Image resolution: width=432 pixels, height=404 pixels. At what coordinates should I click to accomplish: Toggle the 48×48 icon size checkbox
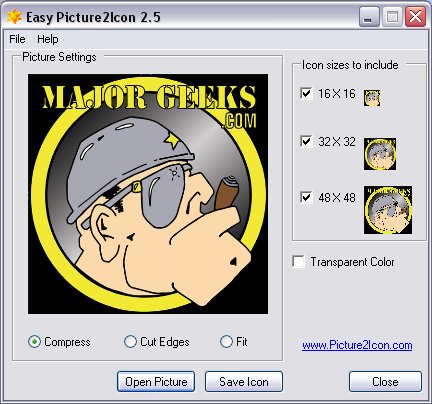coord(306,197)
